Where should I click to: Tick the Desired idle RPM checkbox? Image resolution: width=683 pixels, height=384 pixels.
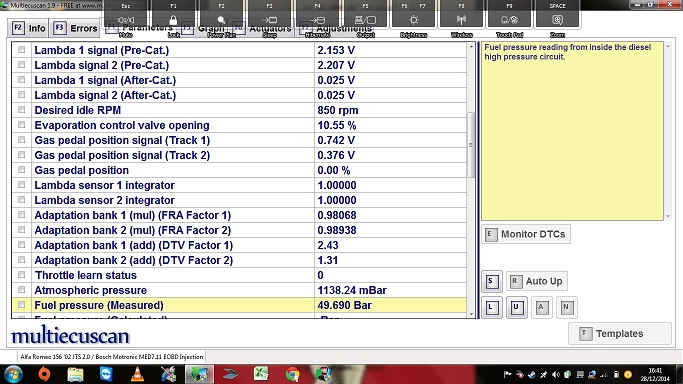coord(21,110)
